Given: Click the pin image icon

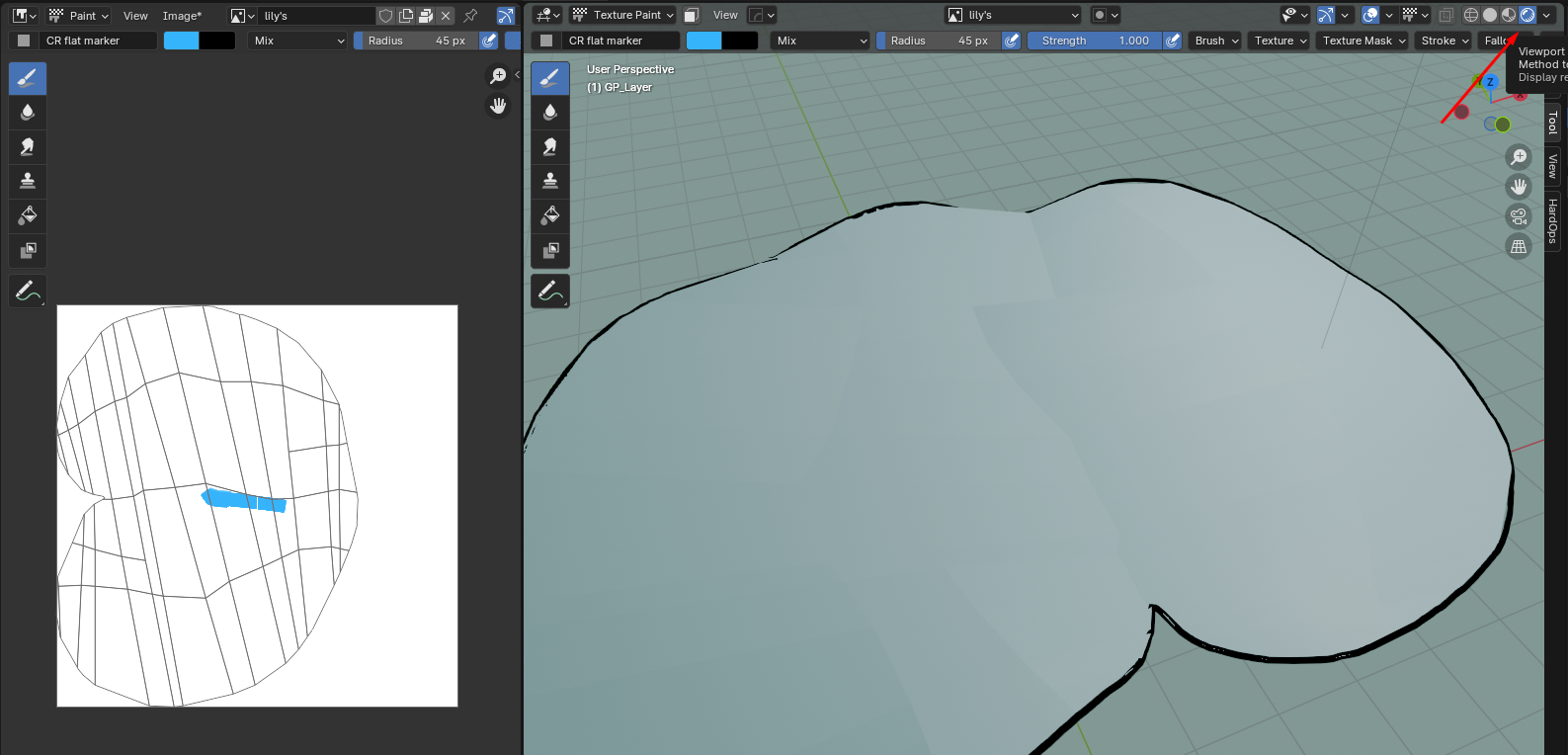Looking at the screenshot, I should click(470, 16).
